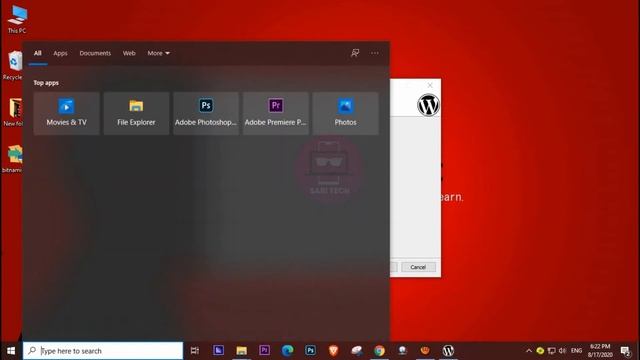Screen dimensions: 640x360
Task: Open Brave browser on the taskbar
Action: pos(333,351)
